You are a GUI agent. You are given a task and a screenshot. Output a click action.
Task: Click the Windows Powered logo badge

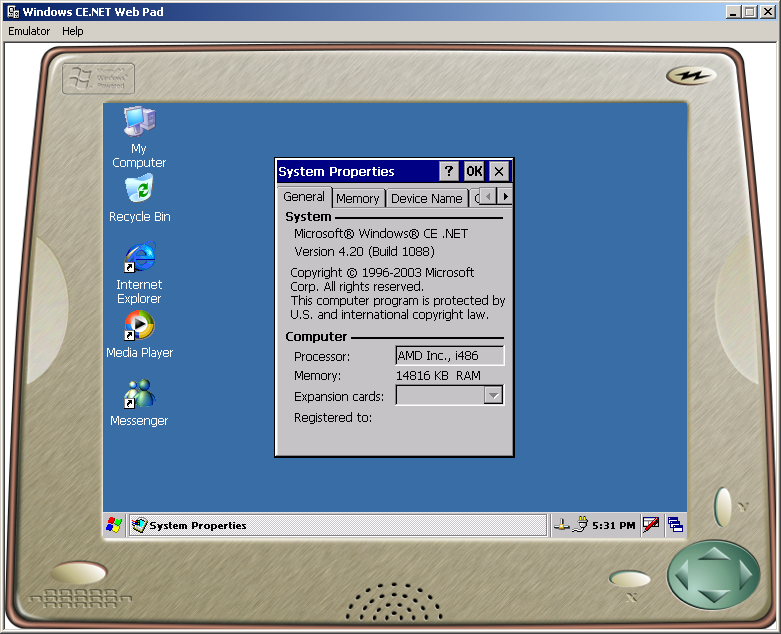coord(98,78)
